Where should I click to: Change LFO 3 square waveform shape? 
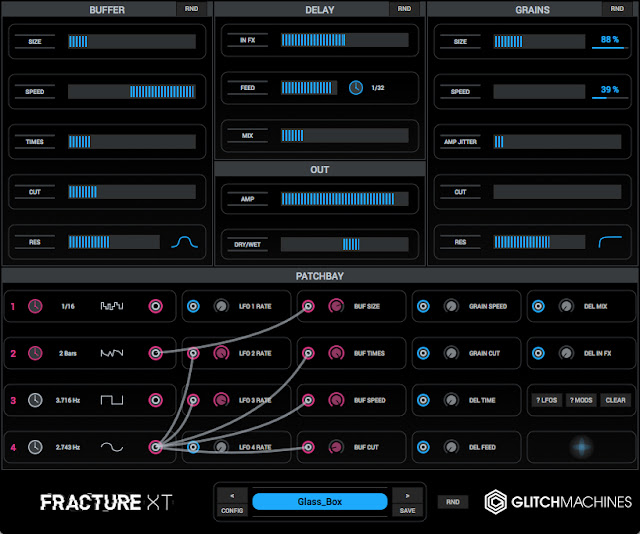tap(112, 400)
